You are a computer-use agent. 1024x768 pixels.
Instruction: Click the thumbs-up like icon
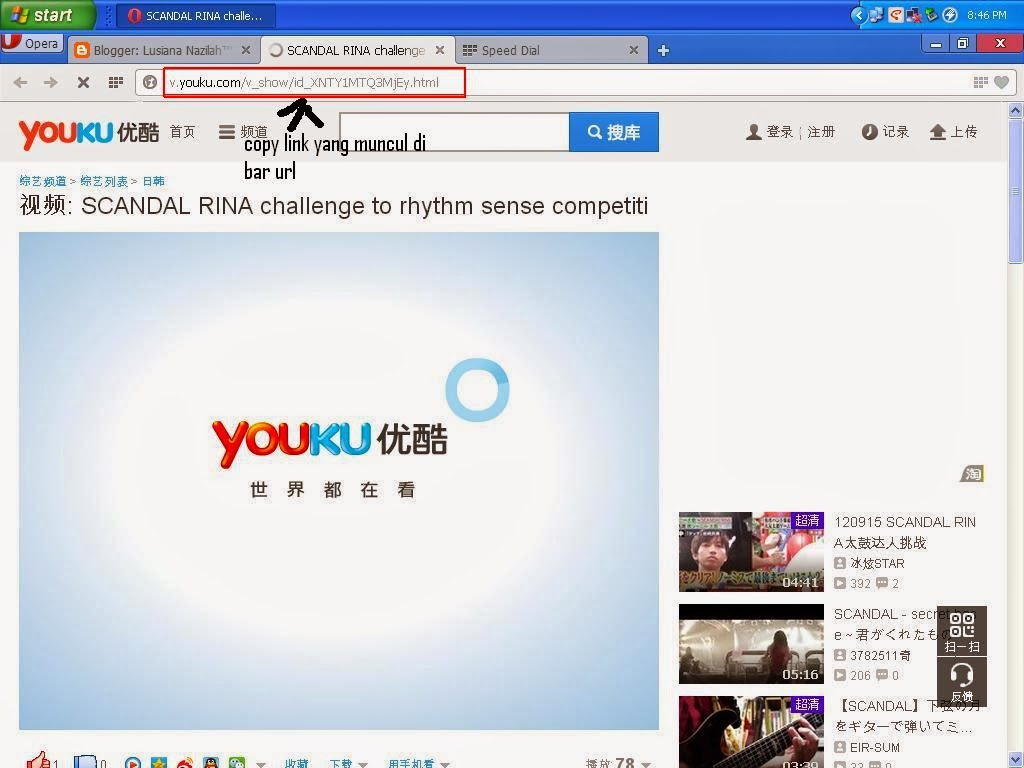(39, 760)
